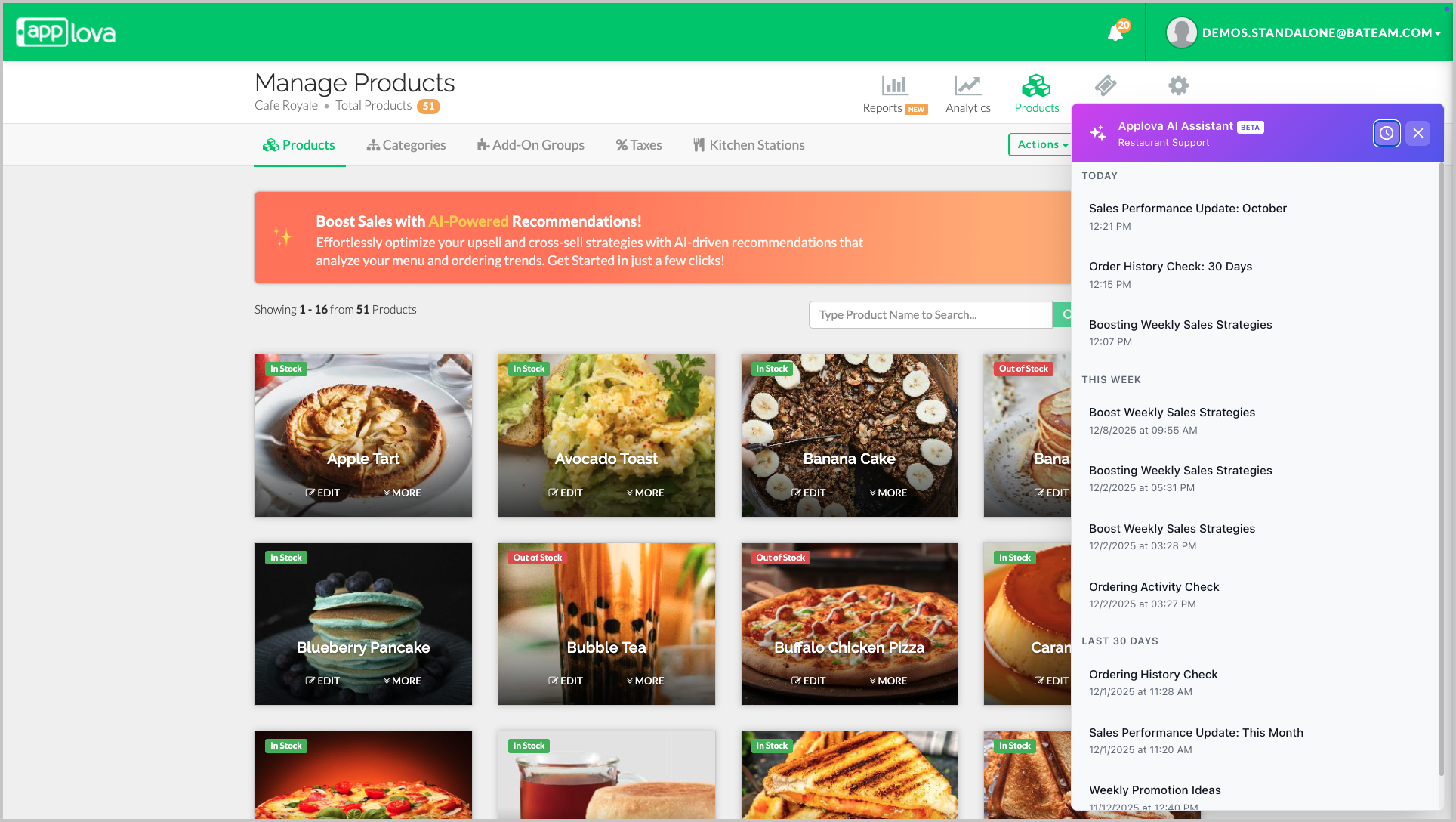The height and width of the screenshot is (822, 1456).
Task: Close the Applova AI Assistant panel
Action: [1417, 134]
